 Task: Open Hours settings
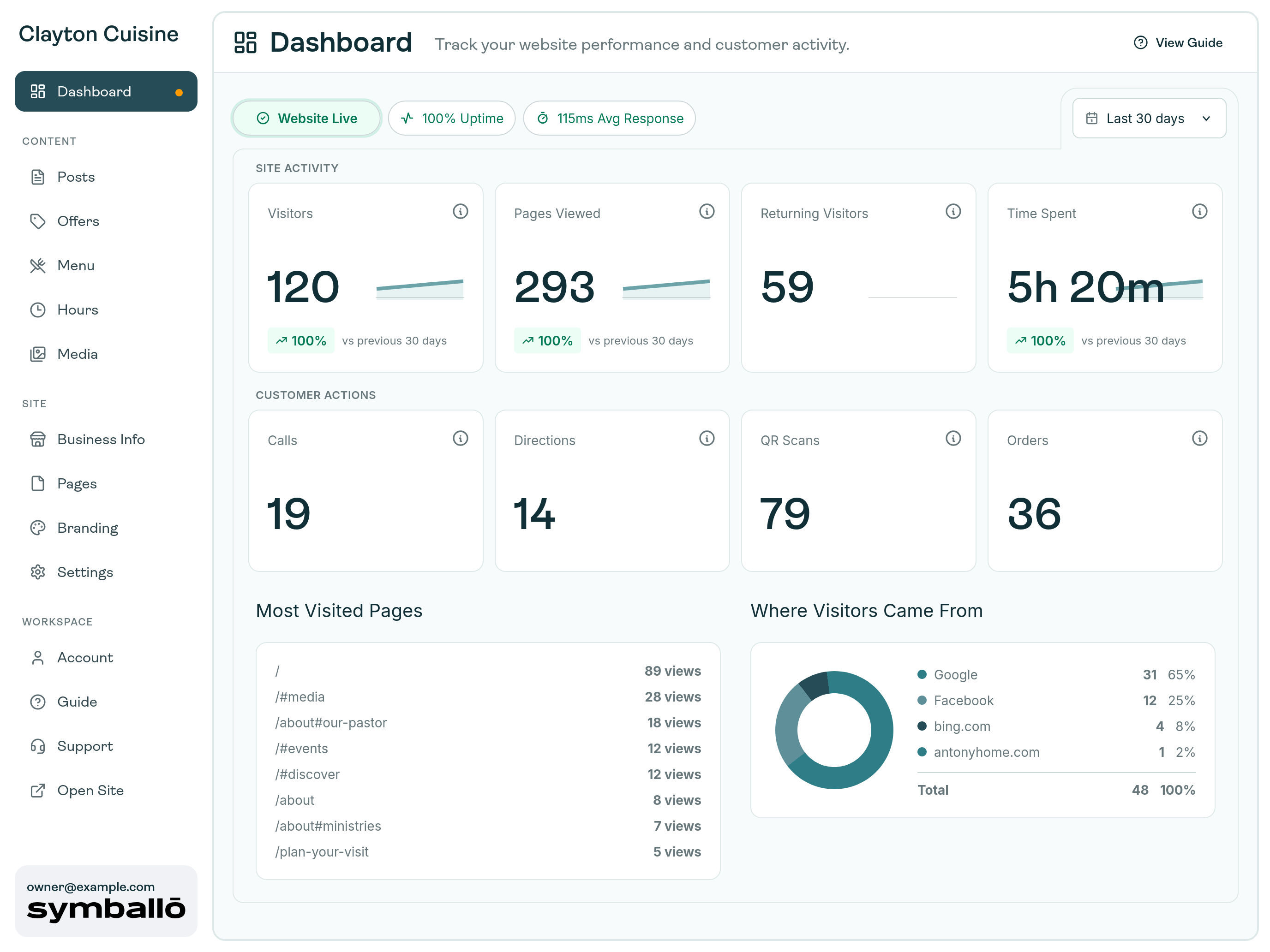pyautogui.click(x=106, y=310)
